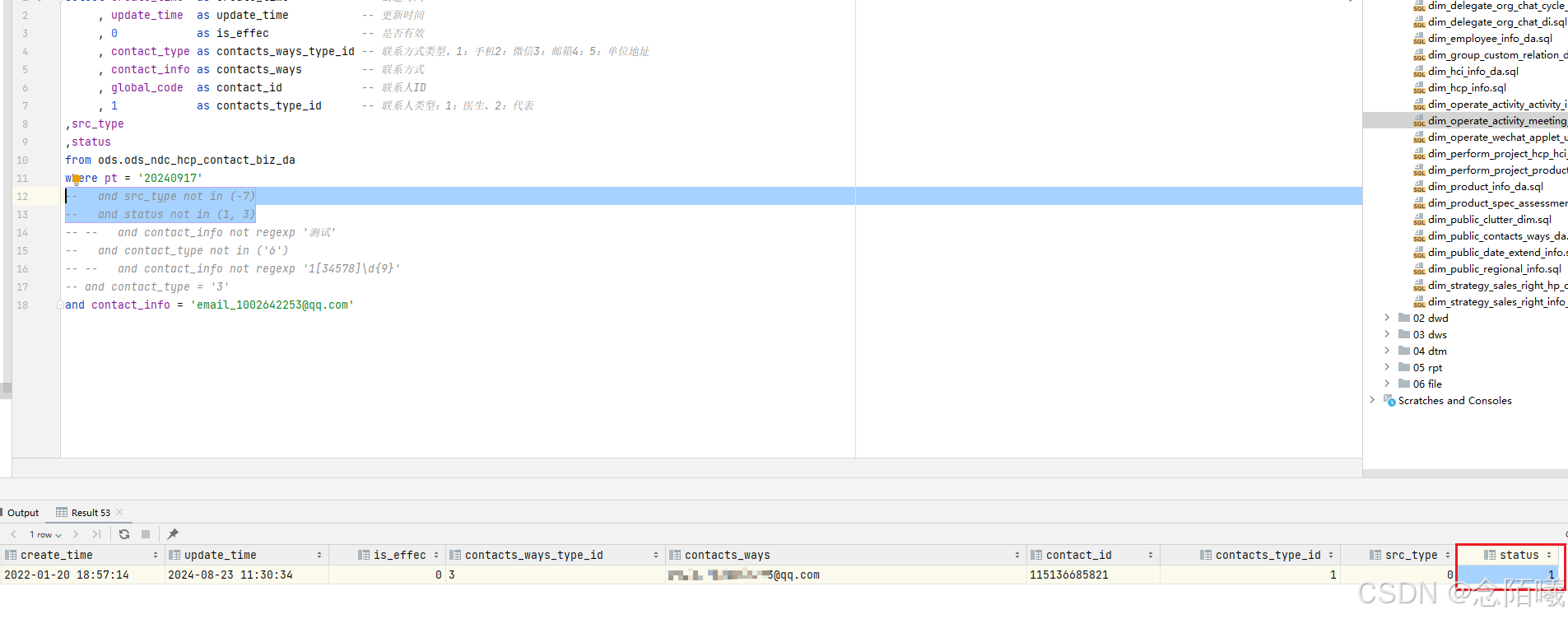Click table icon on Result 53 tab
The width and height of the screenshot is (1568, 619).
tap(62, 512)
